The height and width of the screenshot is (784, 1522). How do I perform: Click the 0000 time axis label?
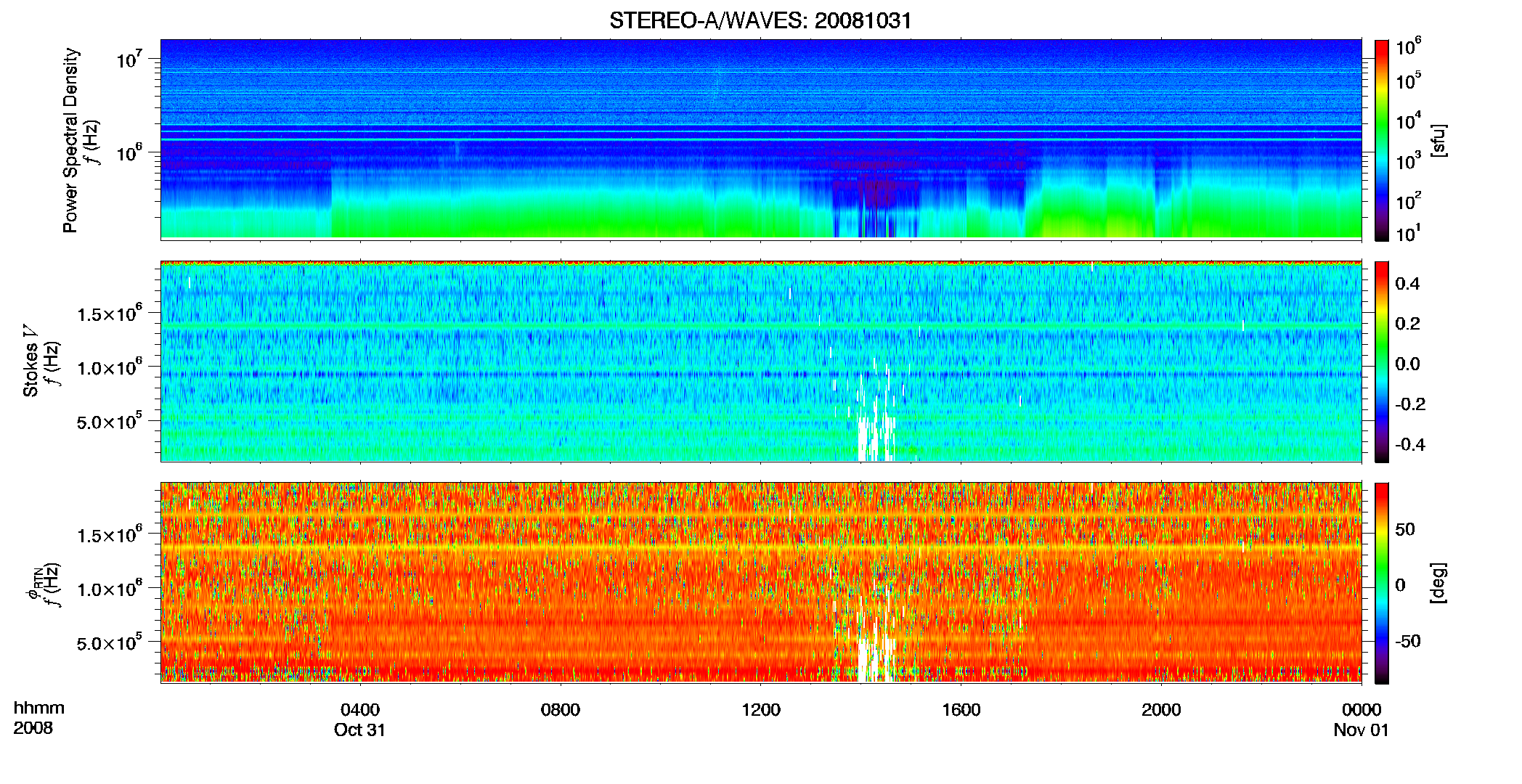(1362, 709)
